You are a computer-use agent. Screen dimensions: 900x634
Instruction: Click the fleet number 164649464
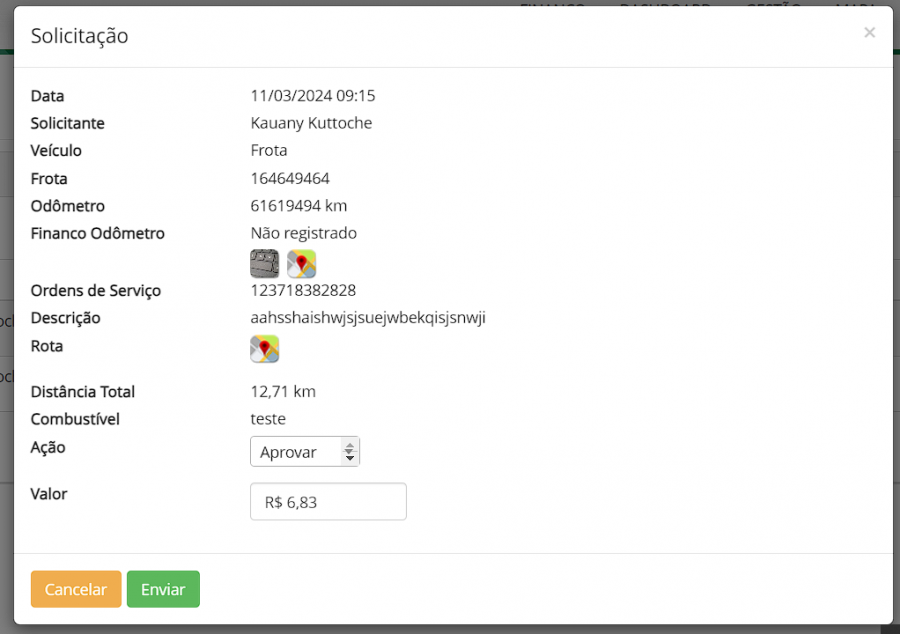tap(290, 178)
